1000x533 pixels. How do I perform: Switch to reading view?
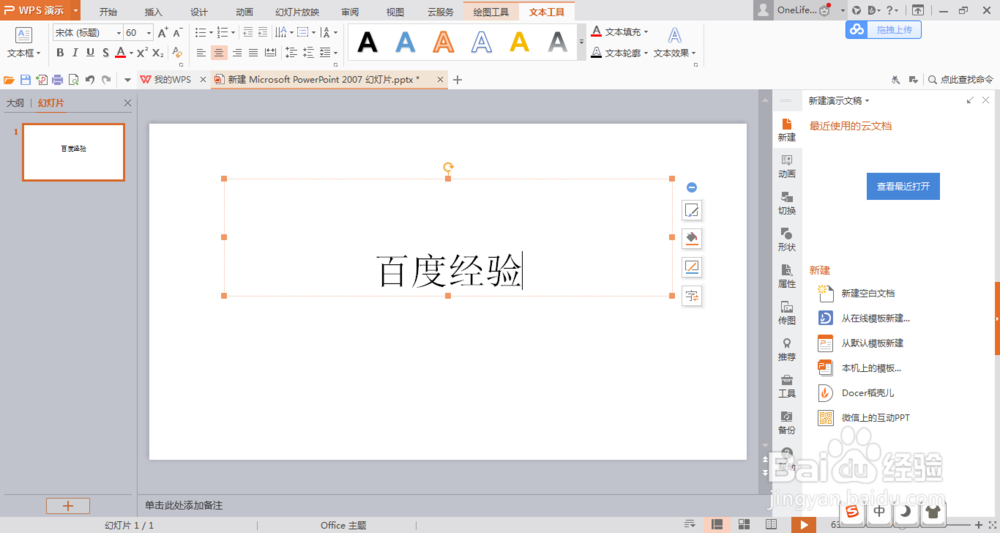click(x=771, y=524)
